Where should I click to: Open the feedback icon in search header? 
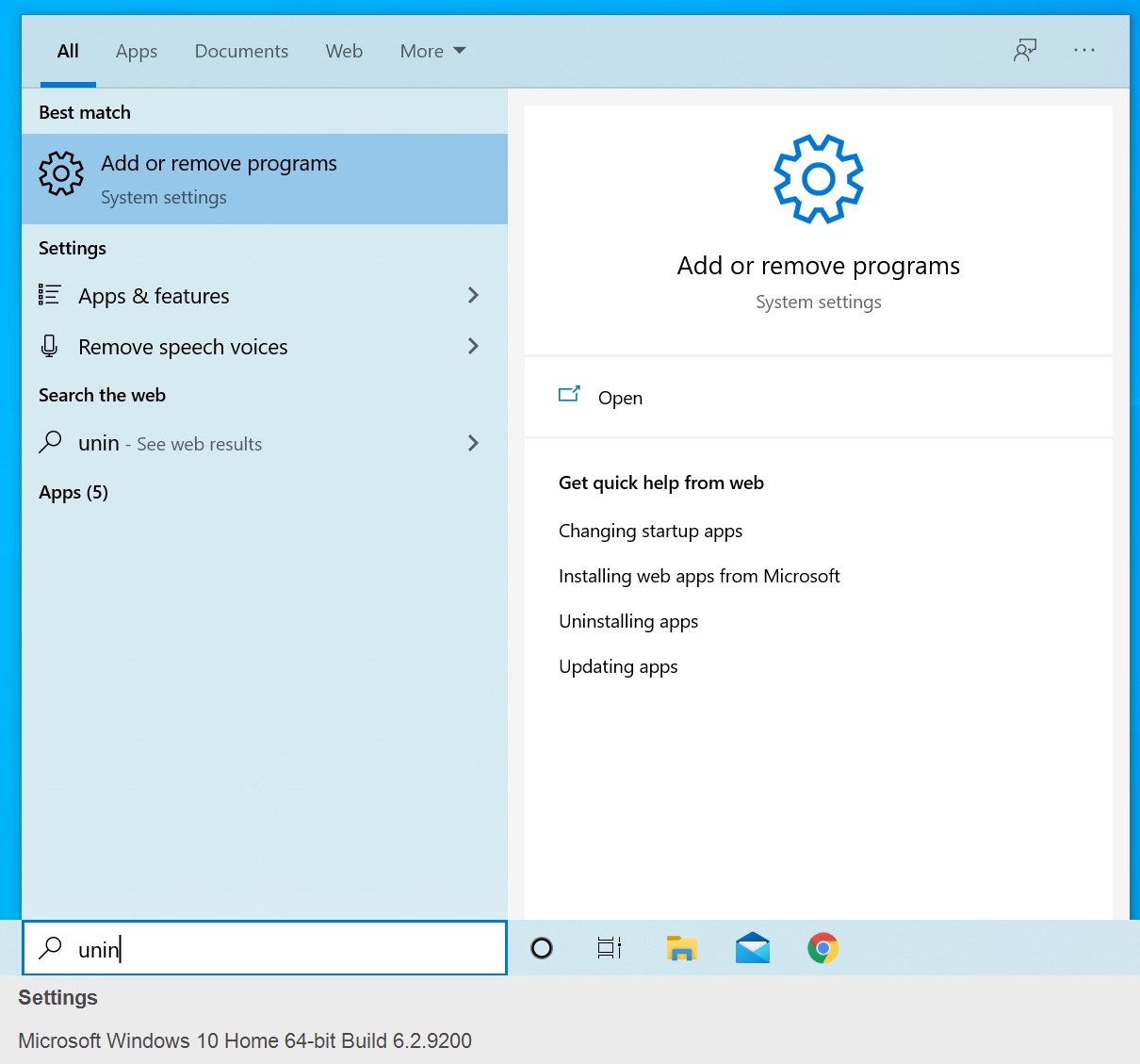point(1025,50)
